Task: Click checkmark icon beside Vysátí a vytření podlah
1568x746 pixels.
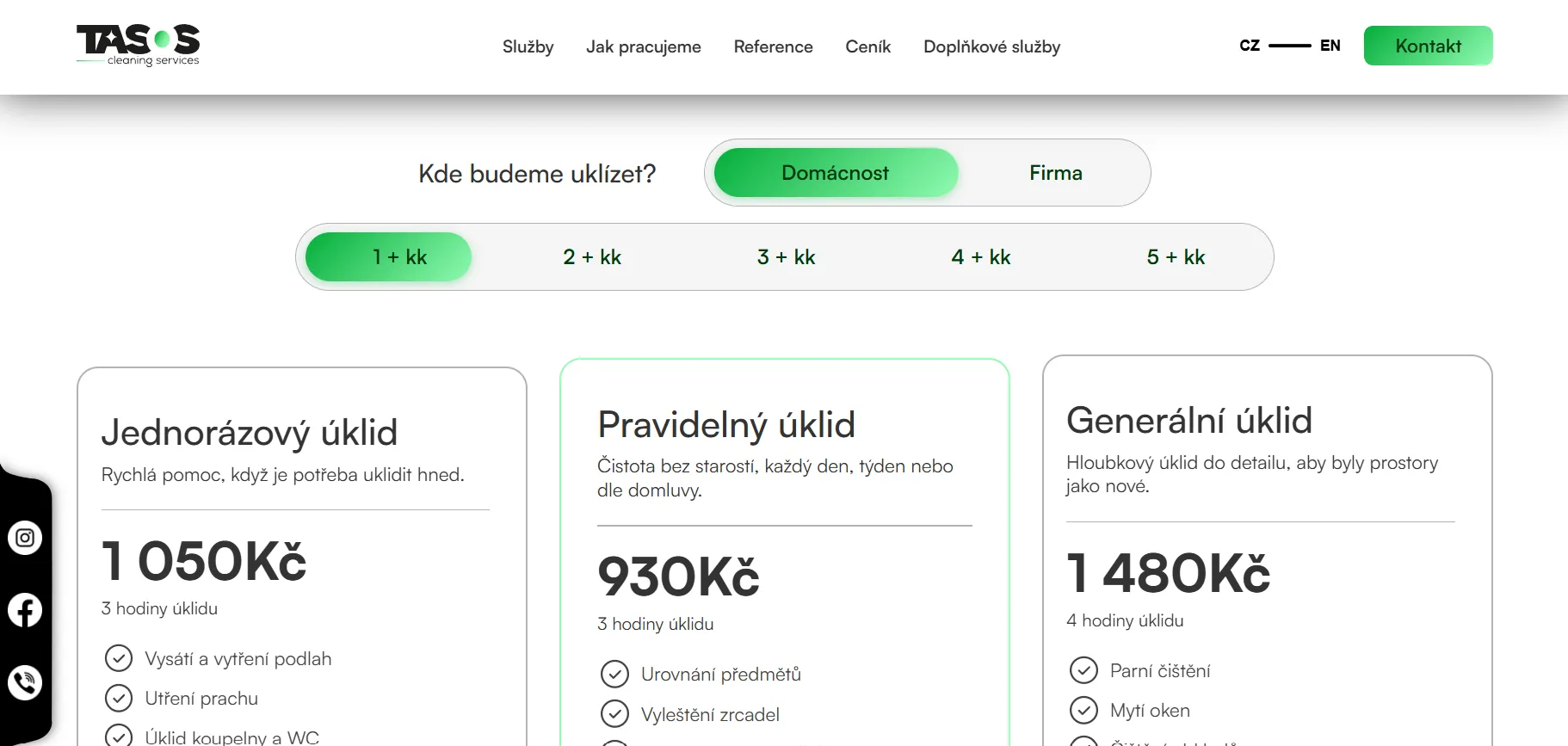Action: tap(118, 658)
